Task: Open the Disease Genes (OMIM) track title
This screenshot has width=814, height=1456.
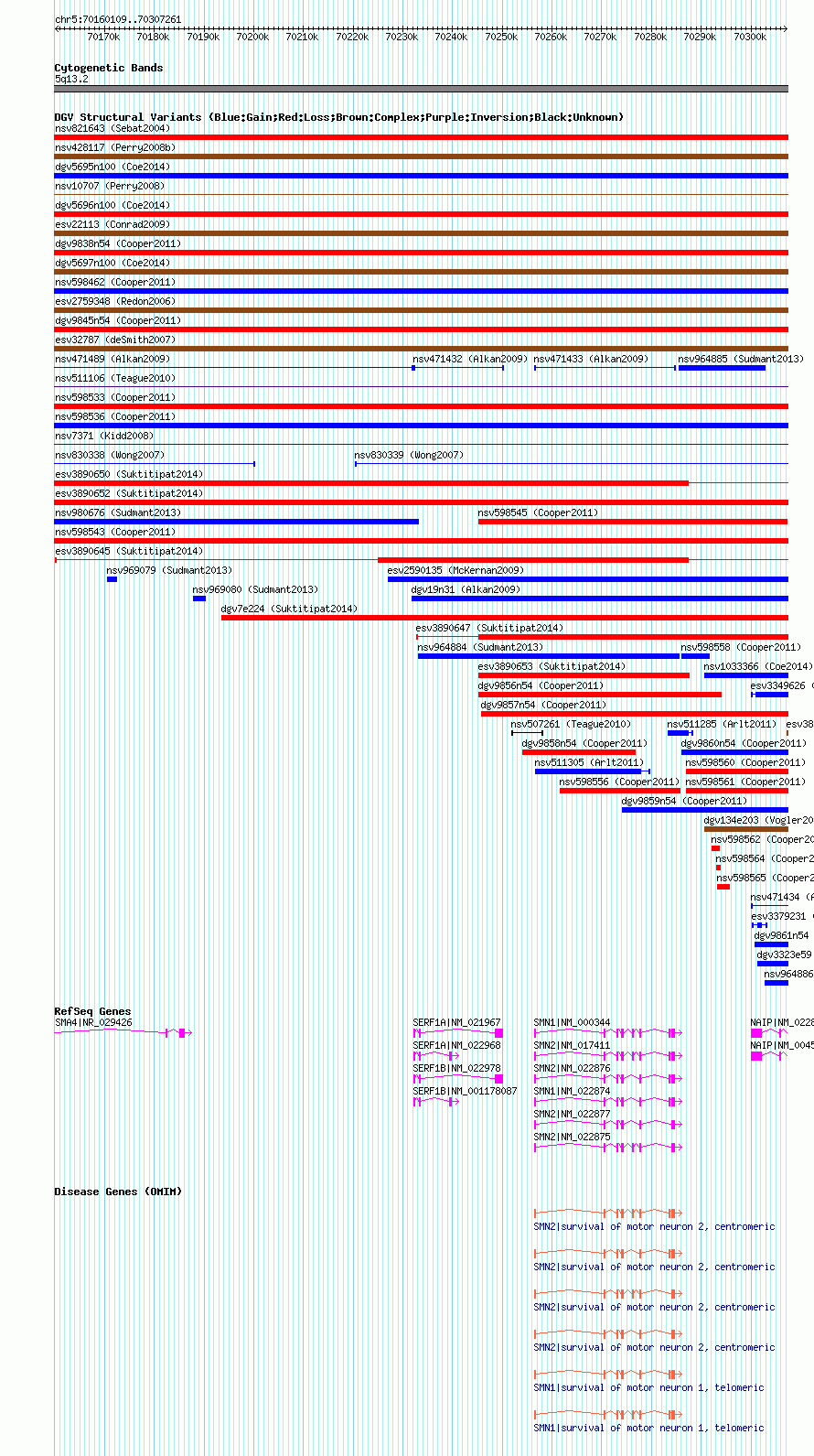Action: pos(118,1192)
